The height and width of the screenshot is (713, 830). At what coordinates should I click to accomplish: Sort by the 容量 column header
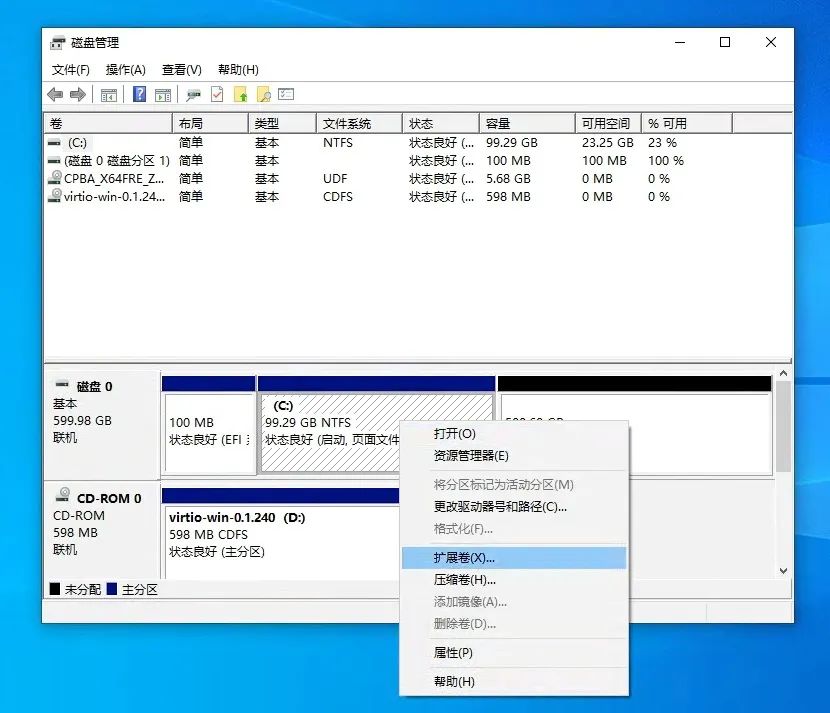coord(527,124)
